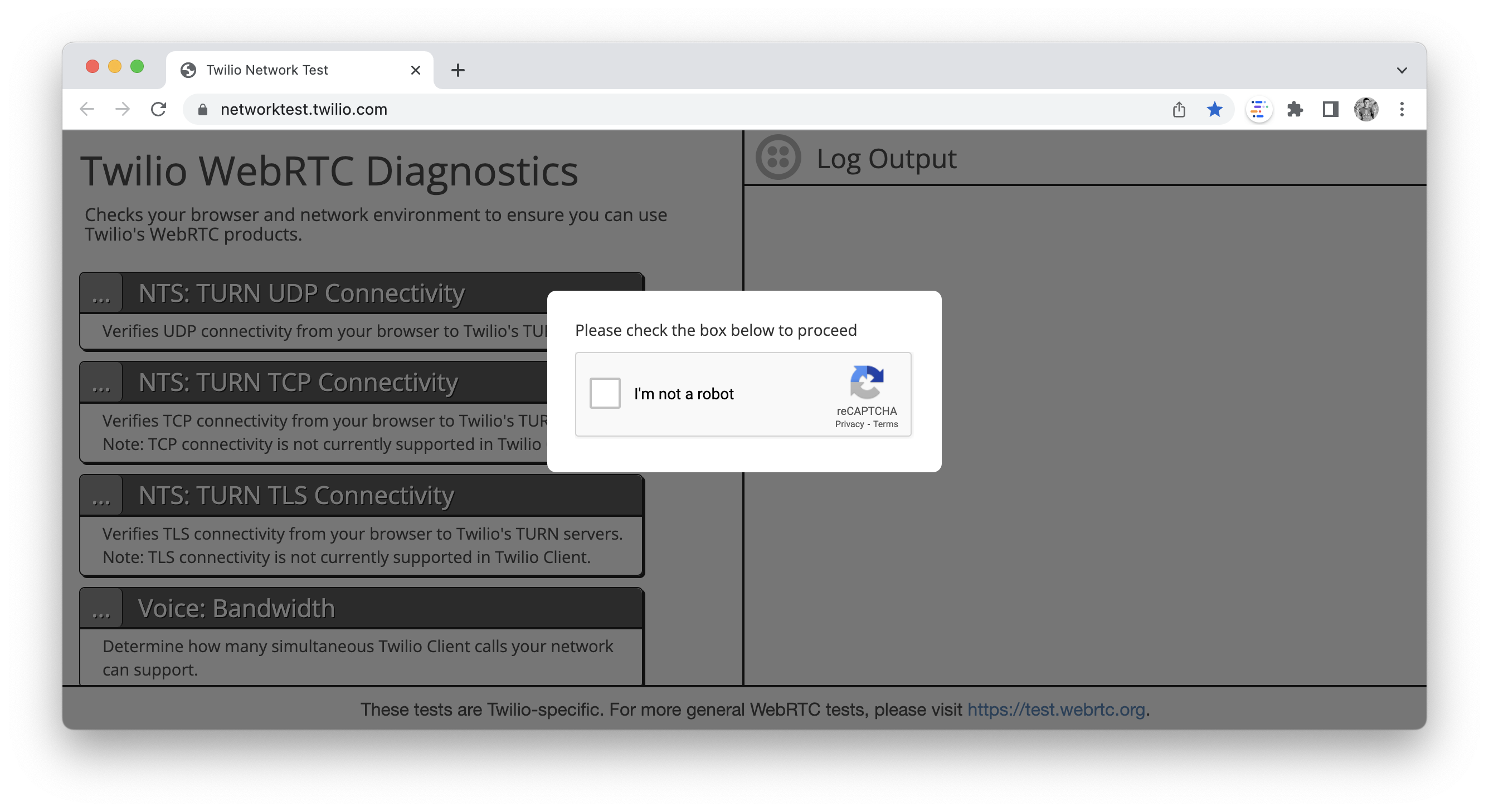
Task: Bookmark the page using the star icon
Action: point(1214,109)
